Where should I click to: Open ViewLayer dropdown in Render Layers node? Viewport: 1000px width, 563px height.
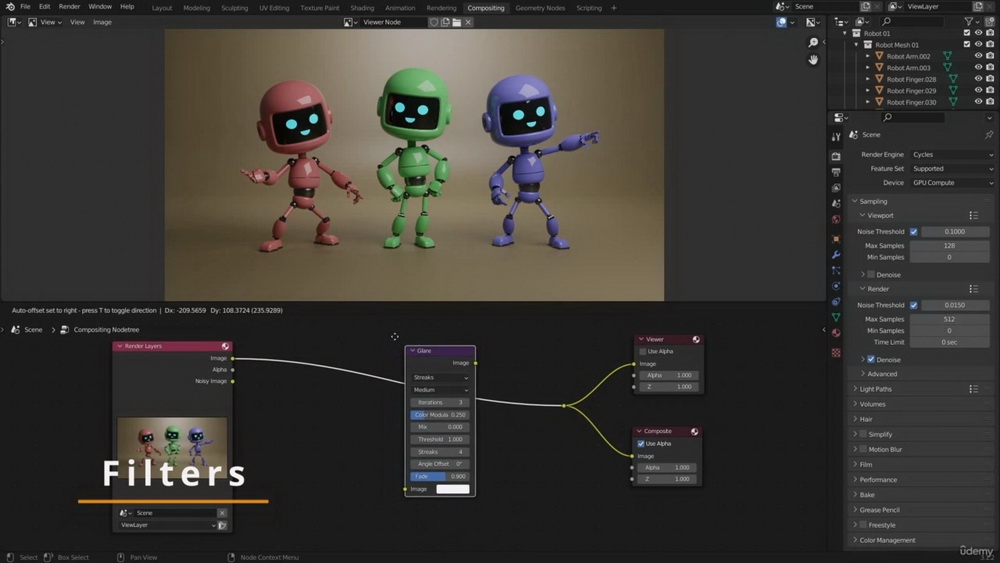167,525
